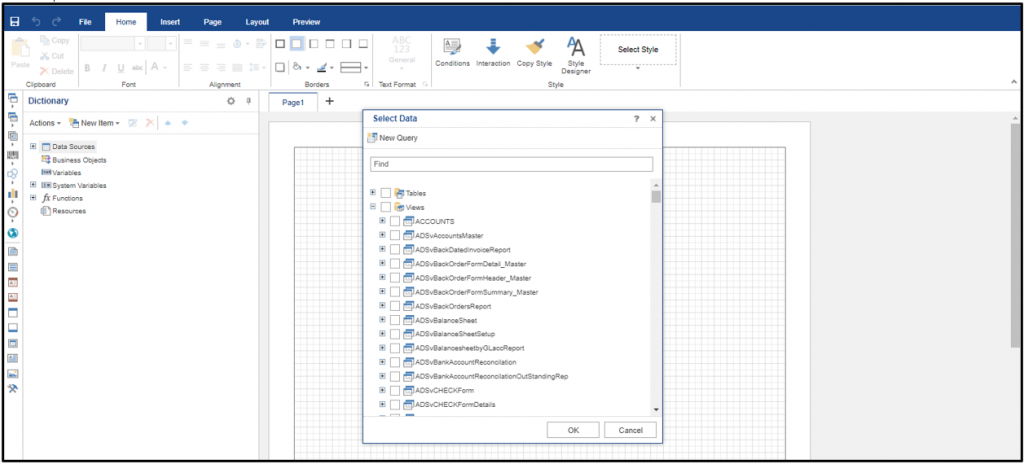Switch to the Page tab

[x=213, y=22]
